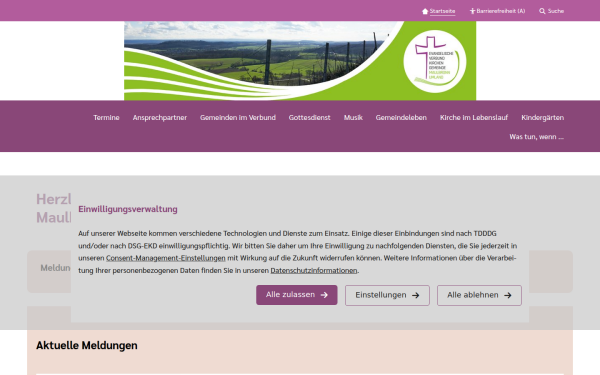Reject all with Alle ablehnen
The width and height of the screenshot is (600, 375).
tap(479, 295)
